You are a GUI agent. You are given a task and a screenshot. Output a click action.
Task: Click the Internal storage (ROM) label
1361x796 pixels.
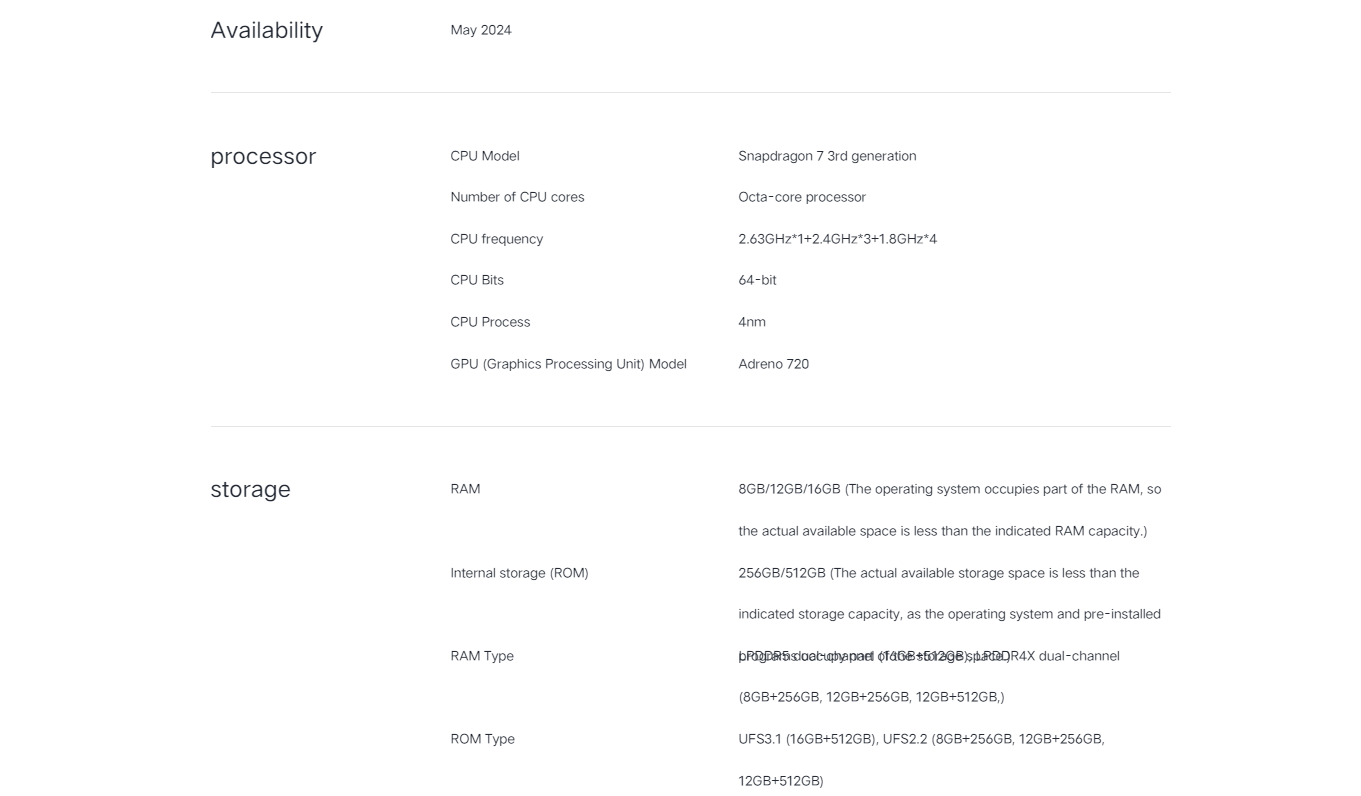(x=519, y=573)
